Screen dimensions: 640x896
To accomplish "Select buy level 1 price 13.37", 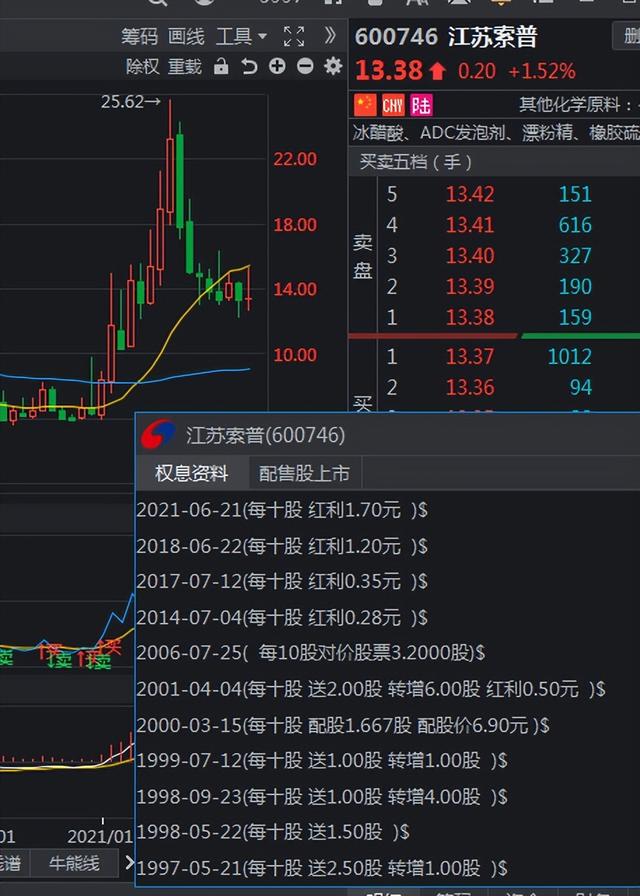I will [x=470, y=357].
